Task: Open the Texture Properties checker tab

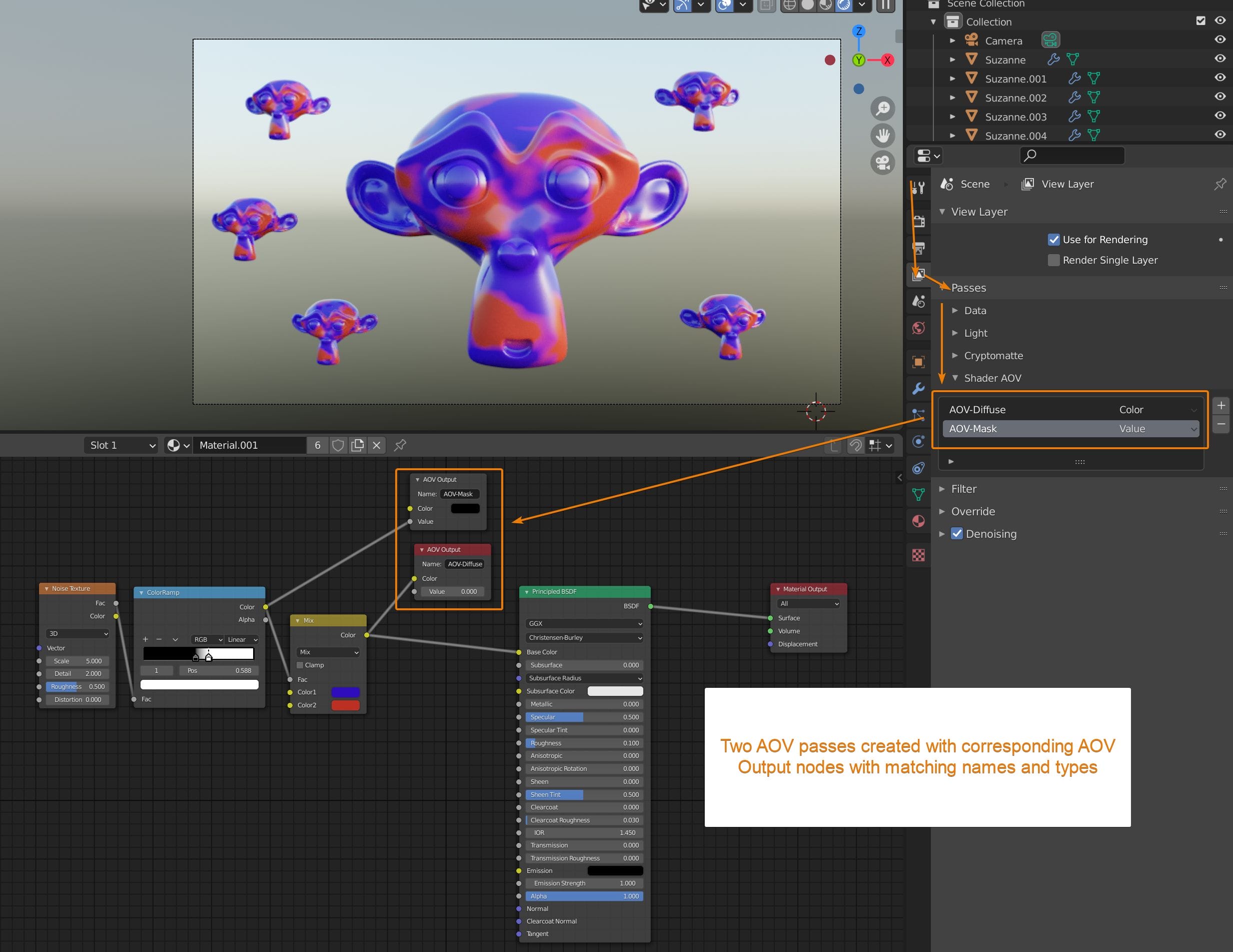Action: pyautogui.click(x=918, y=556)
